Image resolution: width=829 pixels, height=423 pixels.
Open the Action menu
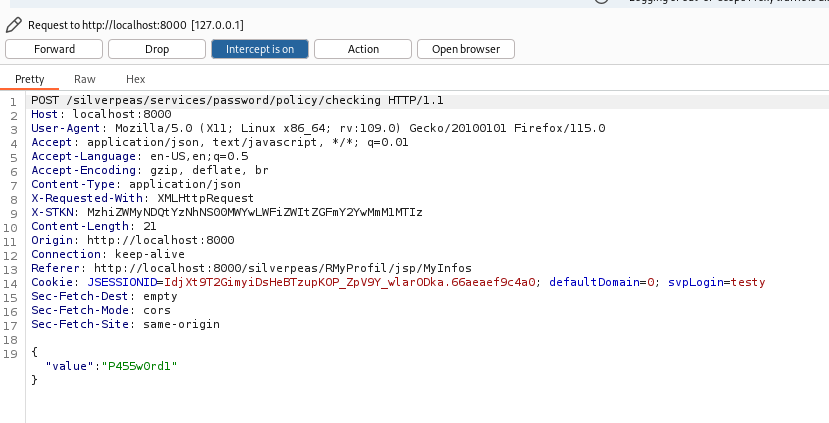coord(363,49)
